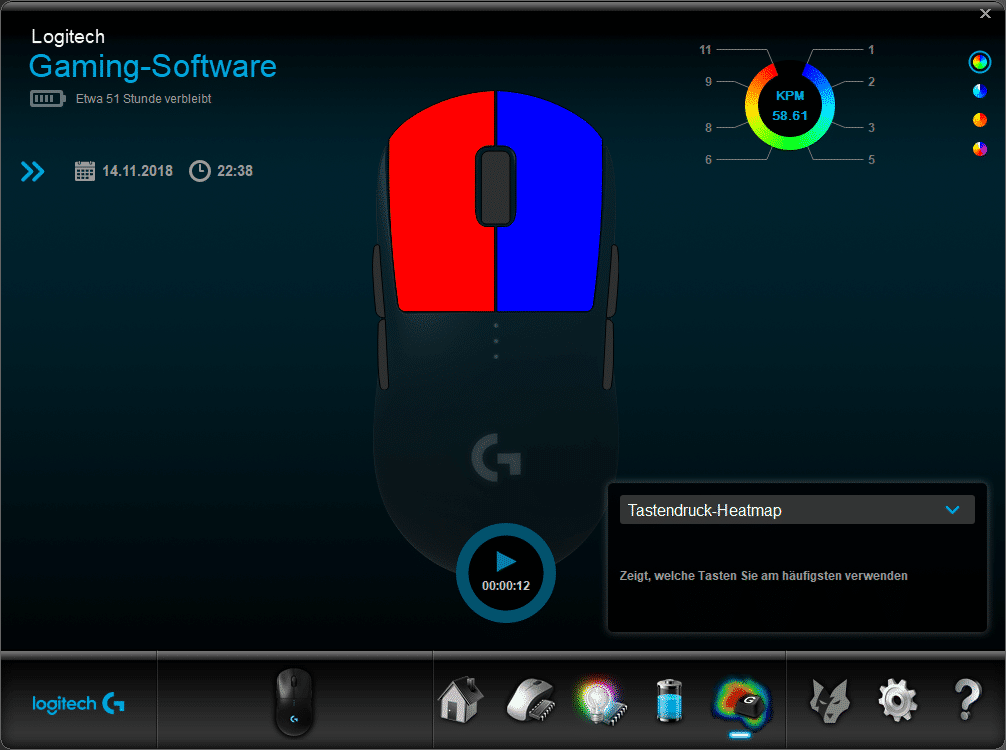This screenshot has width=1006, height=750.
Task: Open the Overwolf wolf-head icon
Action: (829, 700)
